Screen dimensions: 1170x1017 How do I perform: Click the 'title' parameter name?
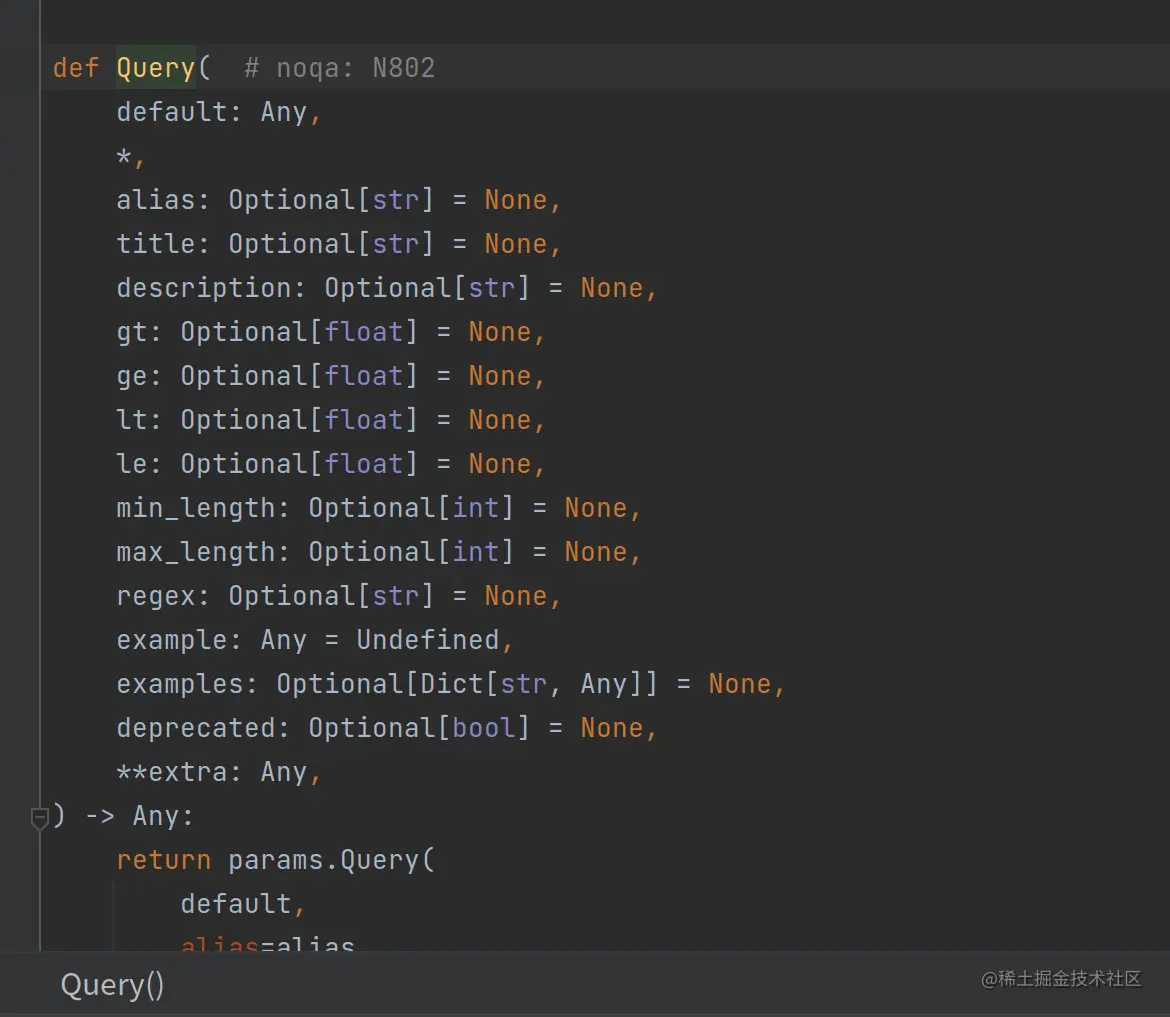156,244
